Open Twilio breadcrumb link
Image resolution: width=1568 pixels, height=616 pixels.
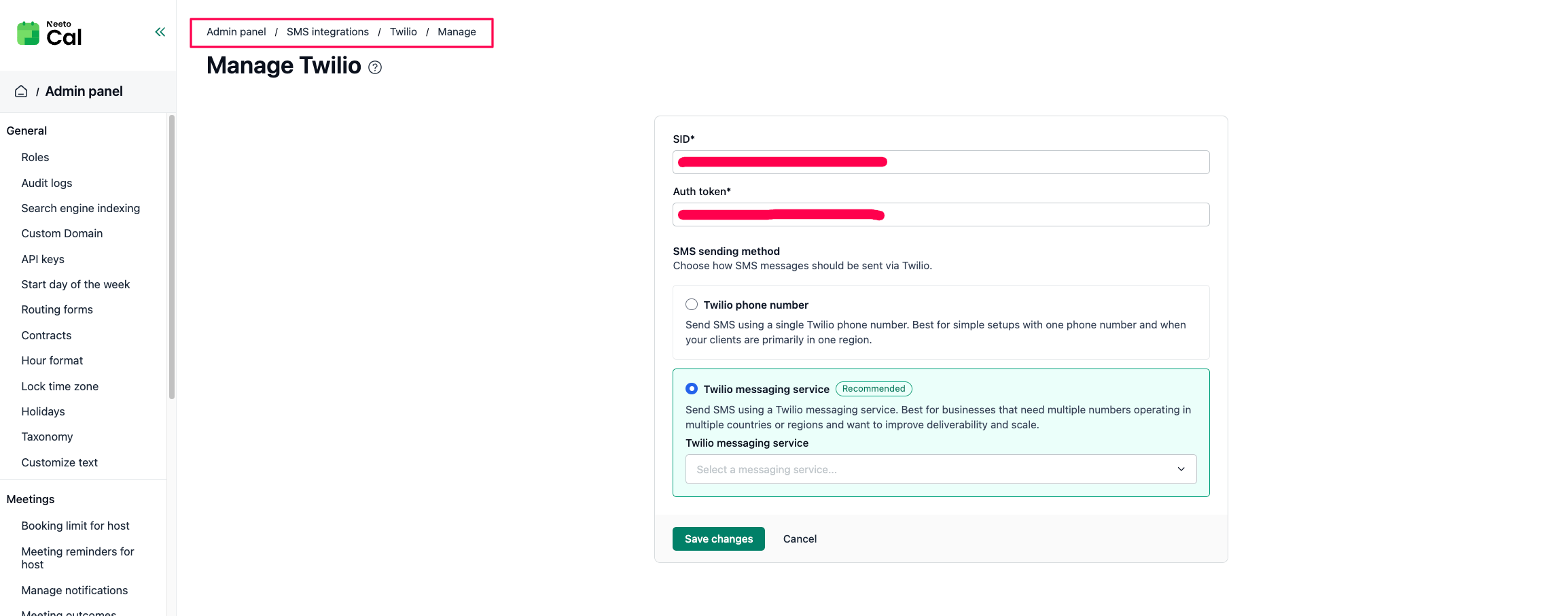[404, 32]
